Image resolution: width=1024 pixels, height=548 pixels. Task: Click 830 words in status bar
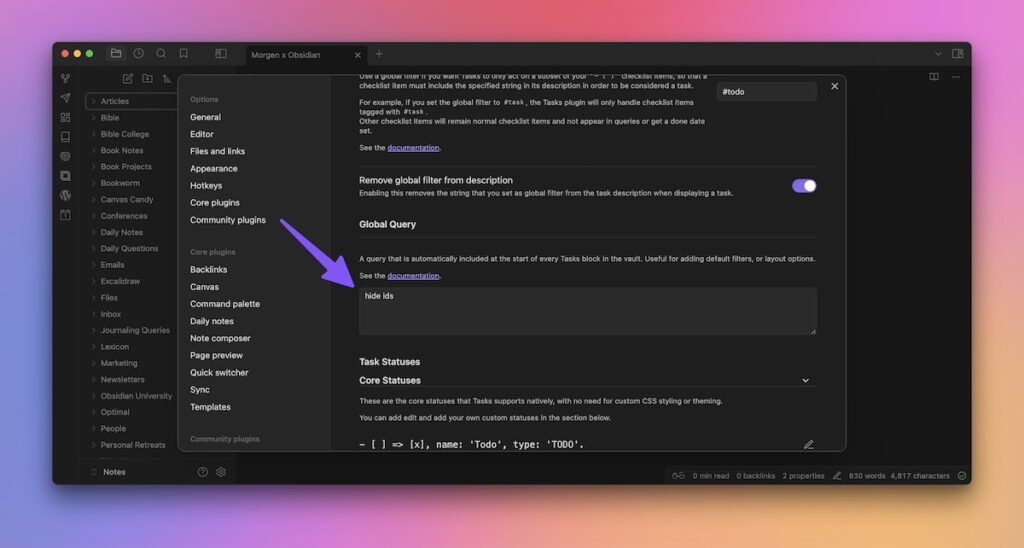click(x=867, y=475)
